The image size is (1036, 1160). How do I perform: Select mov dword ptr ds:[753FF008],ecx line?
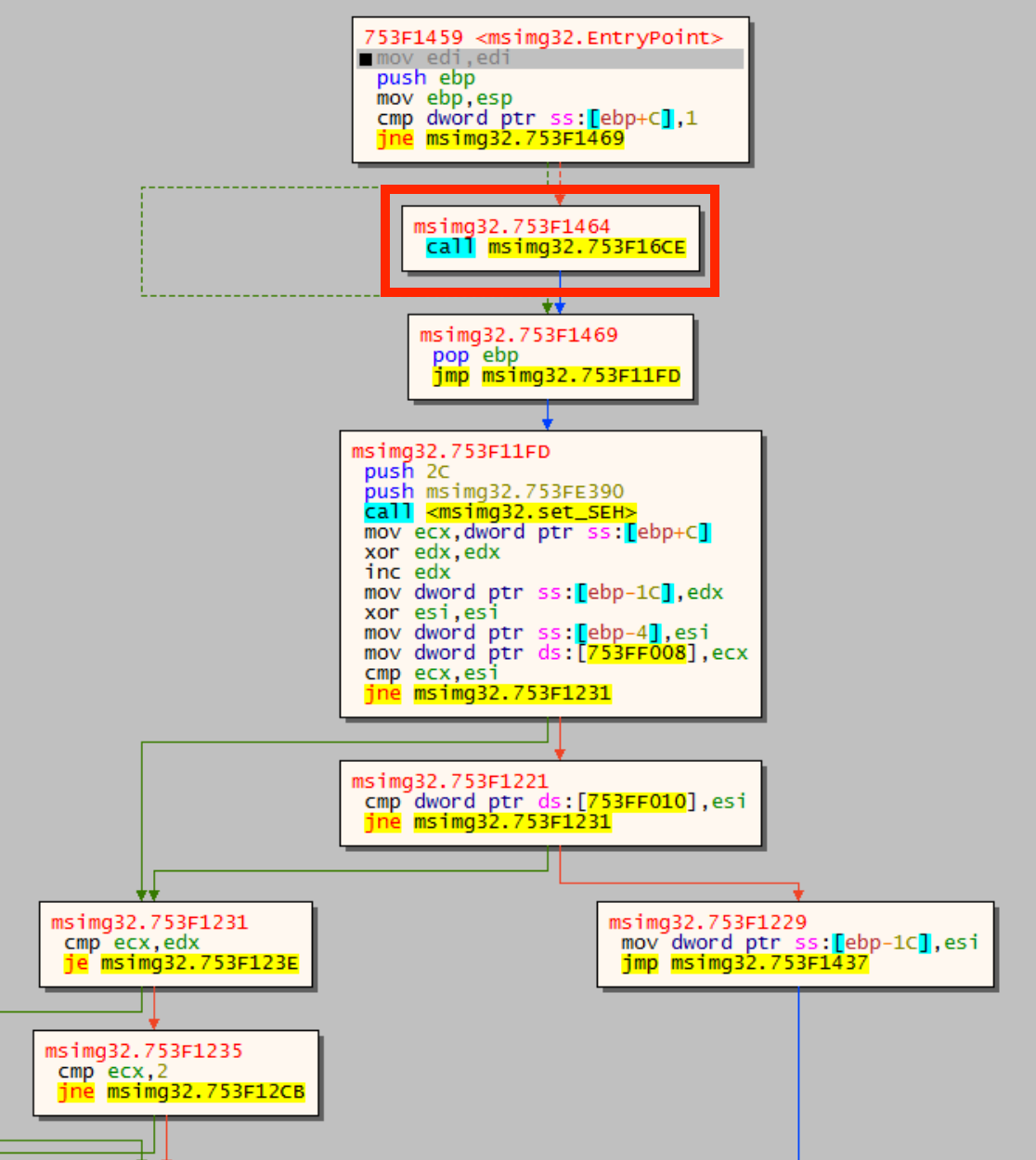click(556, 653)
